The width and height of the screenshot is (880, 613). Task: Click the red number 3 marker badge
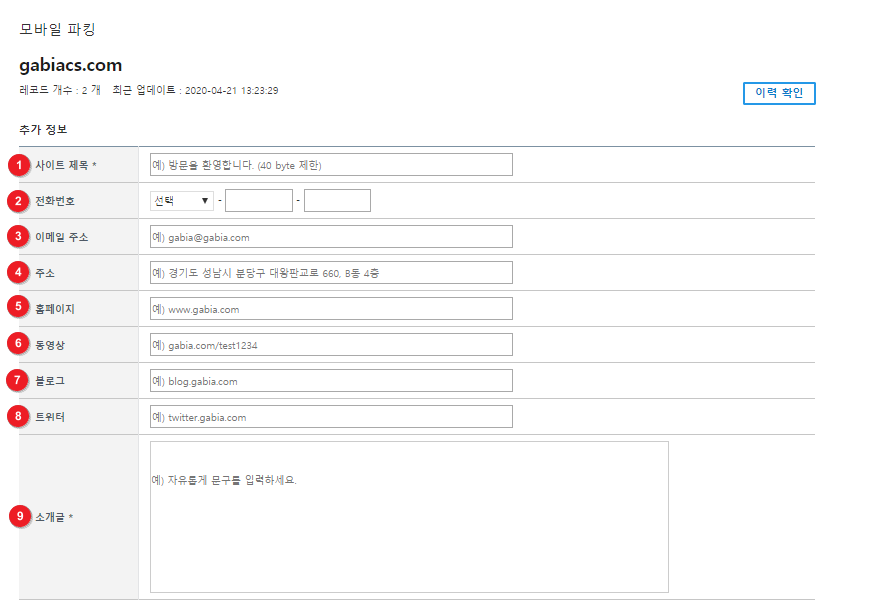(x=19, y=236)
